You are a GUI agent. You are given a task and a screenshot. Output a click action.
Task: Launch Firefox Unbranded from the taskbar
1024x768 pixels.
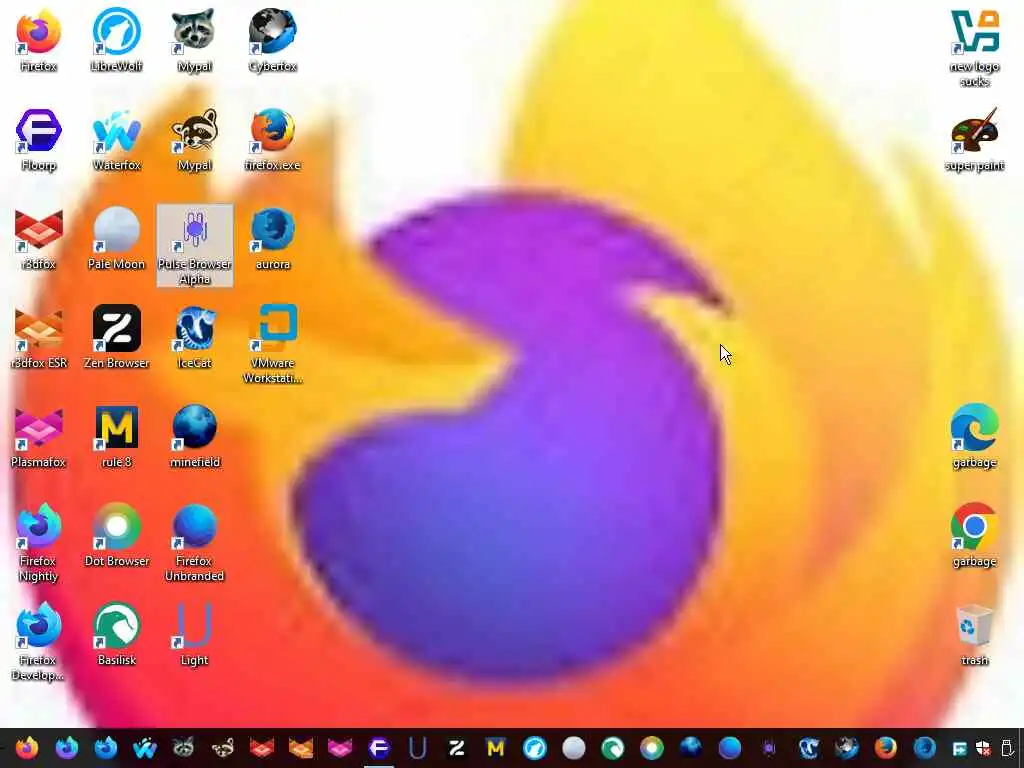pos(729,748)
